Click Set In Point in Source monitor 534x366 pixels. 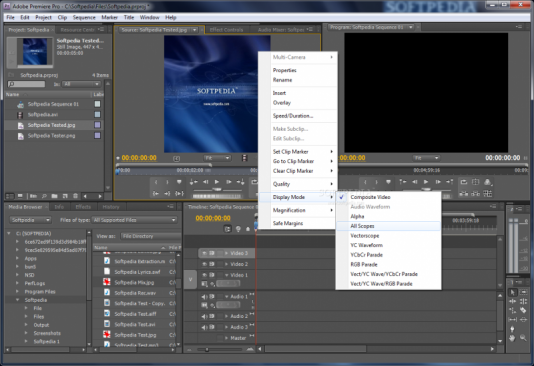(x=156, y=182)
